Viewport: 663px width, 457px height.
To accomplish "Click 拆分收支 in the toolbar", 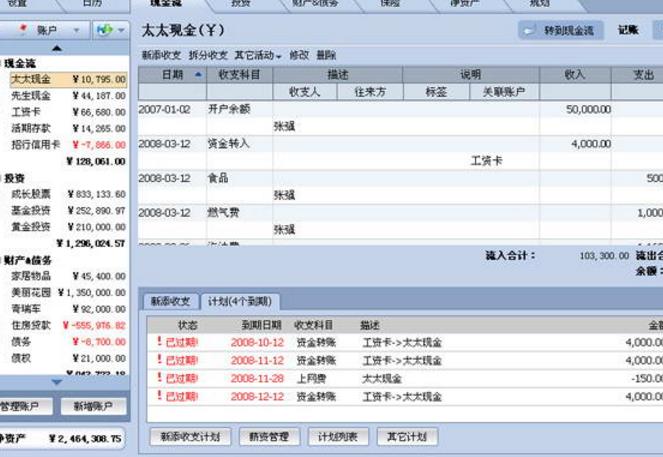I will (x=208, y=55).
